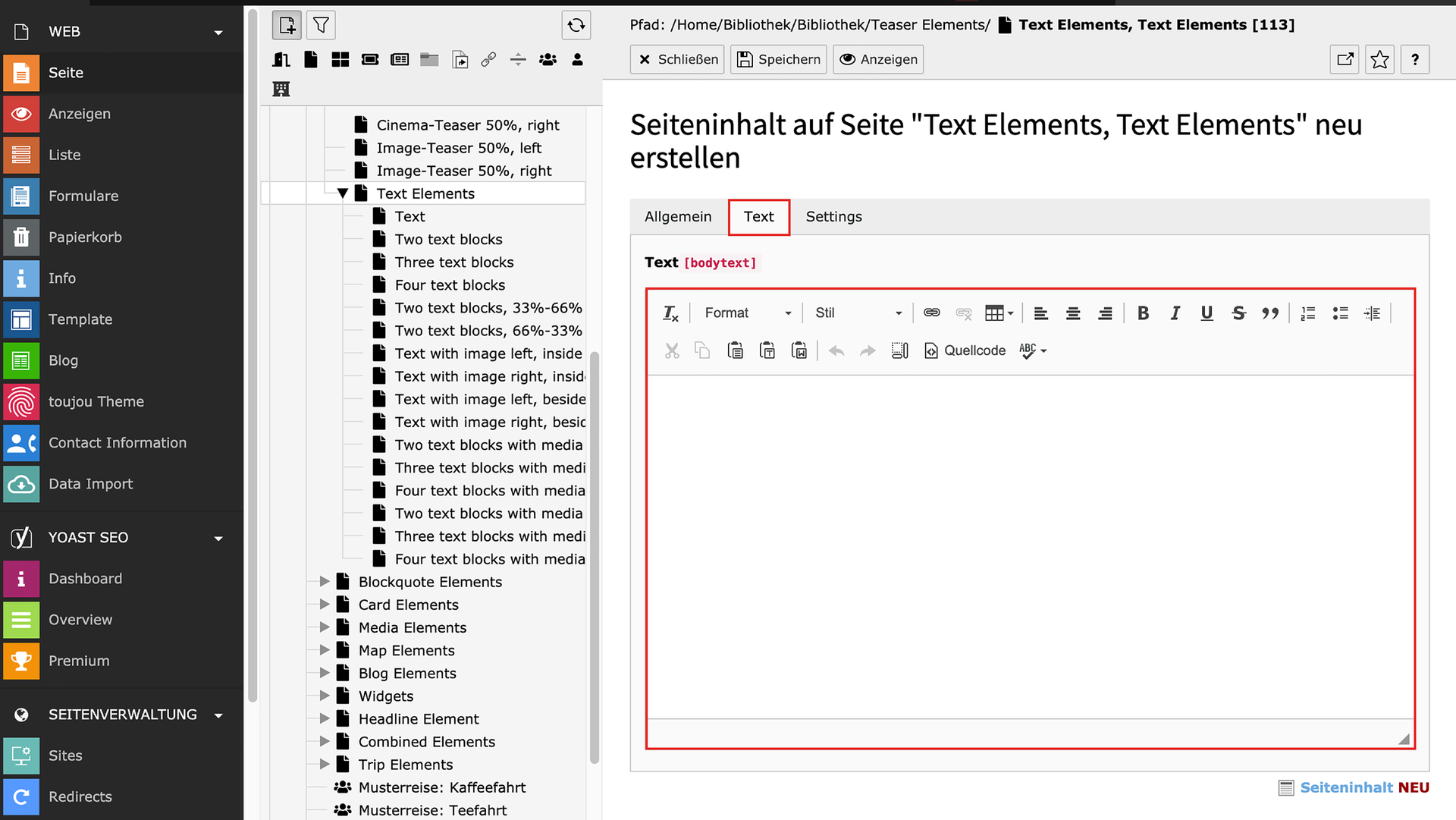Toggle strikethrough formatting
This screenshot has width=1456, height=820.
point(1238,313)
